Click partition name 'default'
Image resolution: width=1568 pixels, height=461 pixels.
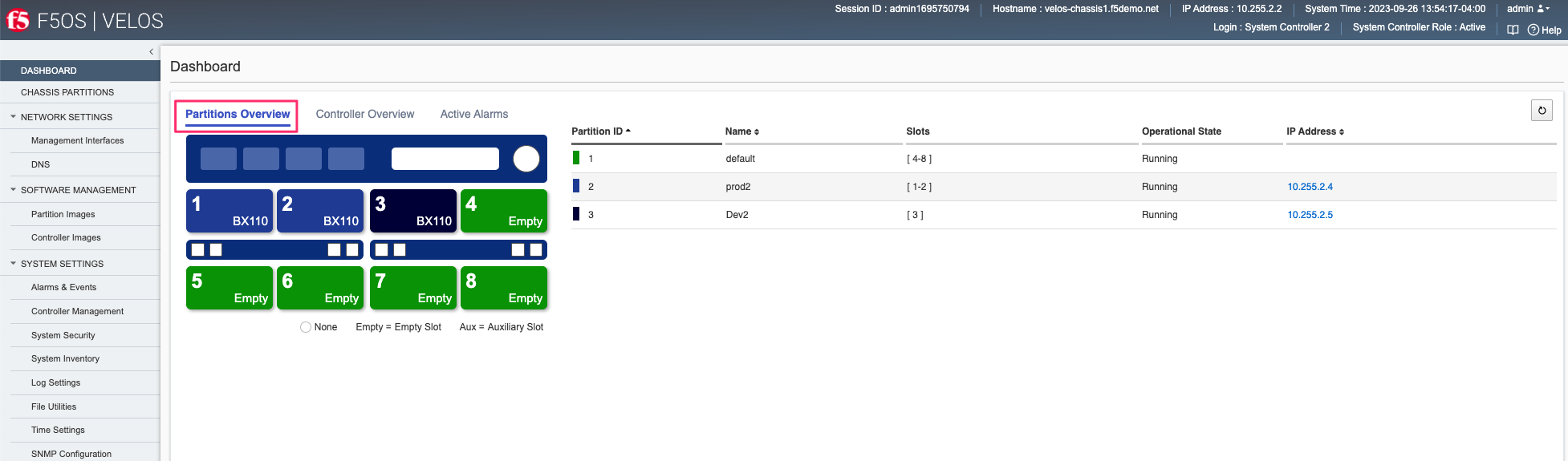(740, 159)
